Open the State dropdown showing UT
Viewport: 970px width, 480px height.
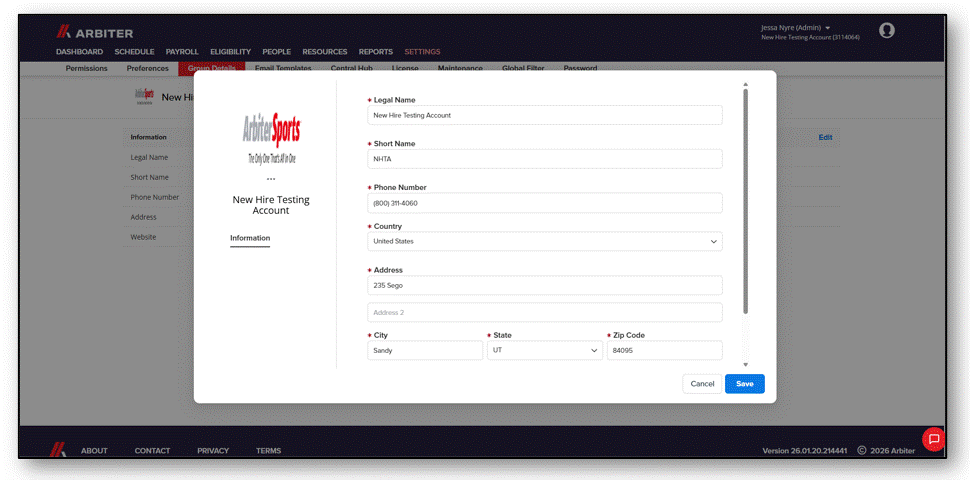[544, 350]
